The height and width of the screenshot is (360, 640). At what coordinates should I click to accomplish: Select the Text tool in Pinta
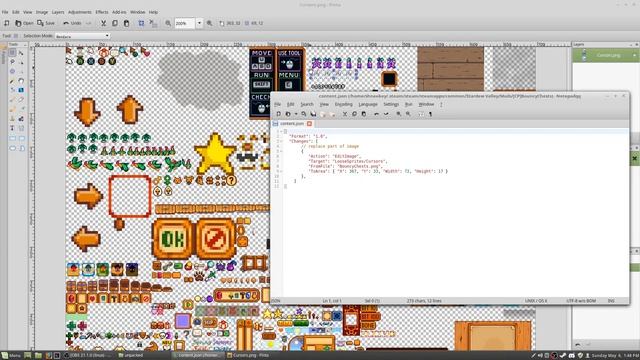[x=12, y=128]
